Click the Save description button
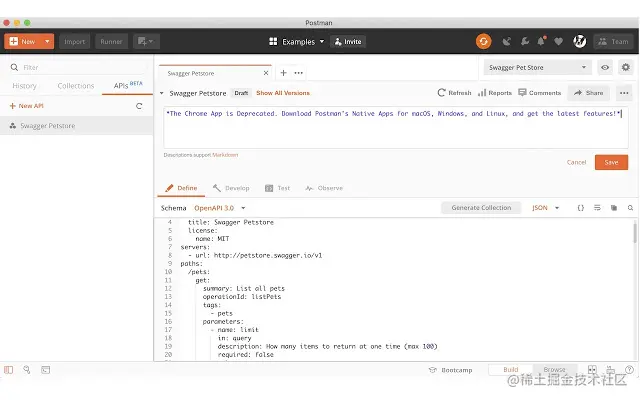The width and height of the screenshot is (640, 400). (611, 162)
